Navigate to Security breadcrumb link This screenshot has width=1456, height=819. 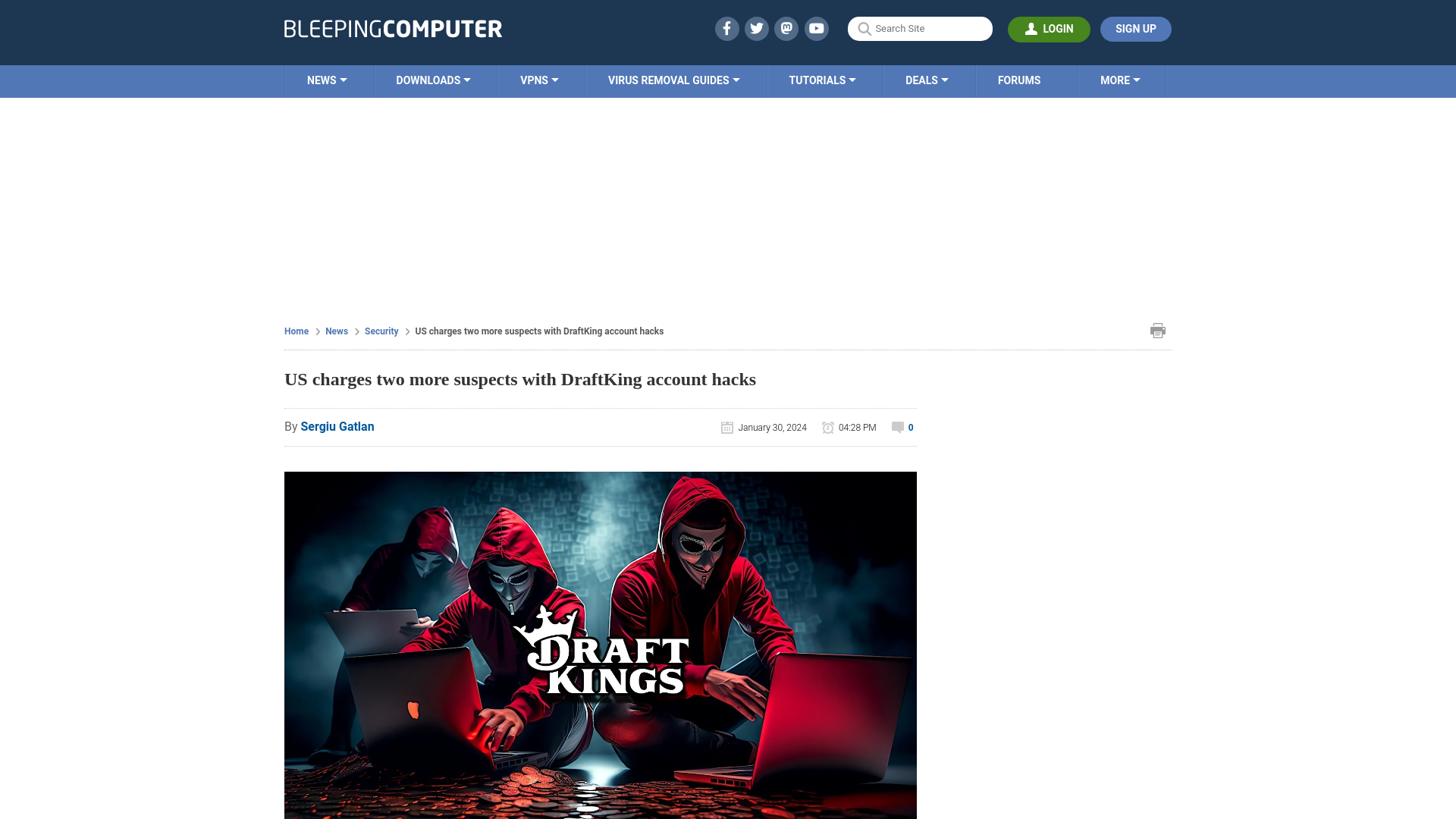(381, 331)
